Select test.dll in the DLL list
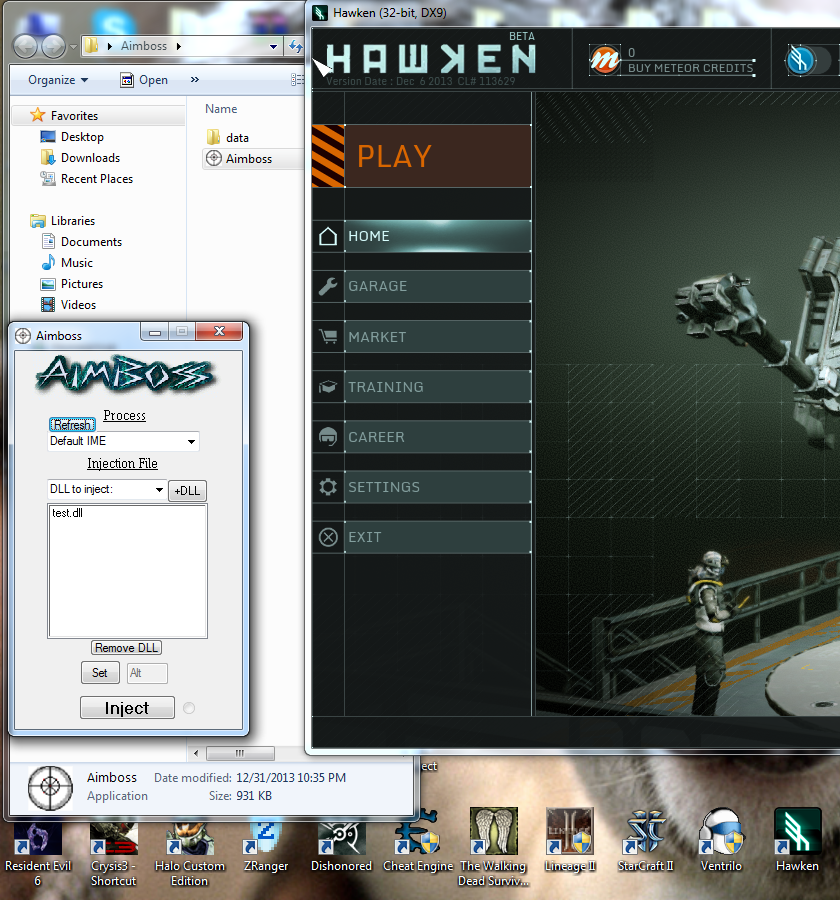This screenshot has height=901, width=840. [x=67, y=513]
